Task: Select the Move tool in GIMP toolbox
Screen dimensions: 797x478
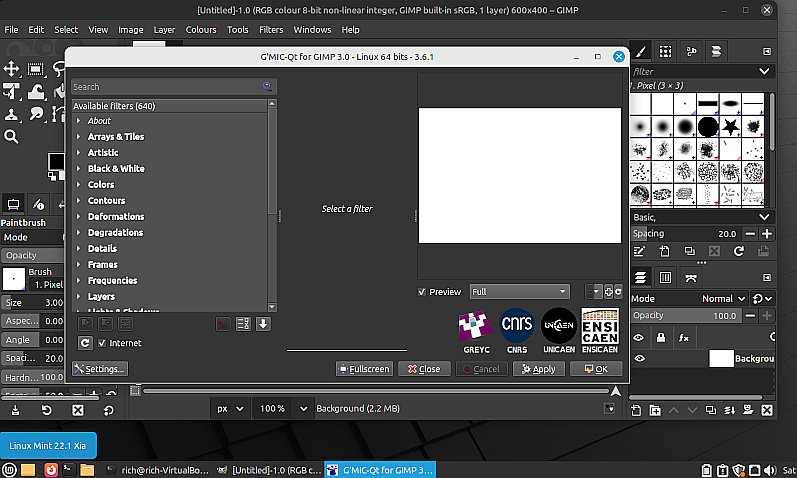Action: [x=11, y=69]
